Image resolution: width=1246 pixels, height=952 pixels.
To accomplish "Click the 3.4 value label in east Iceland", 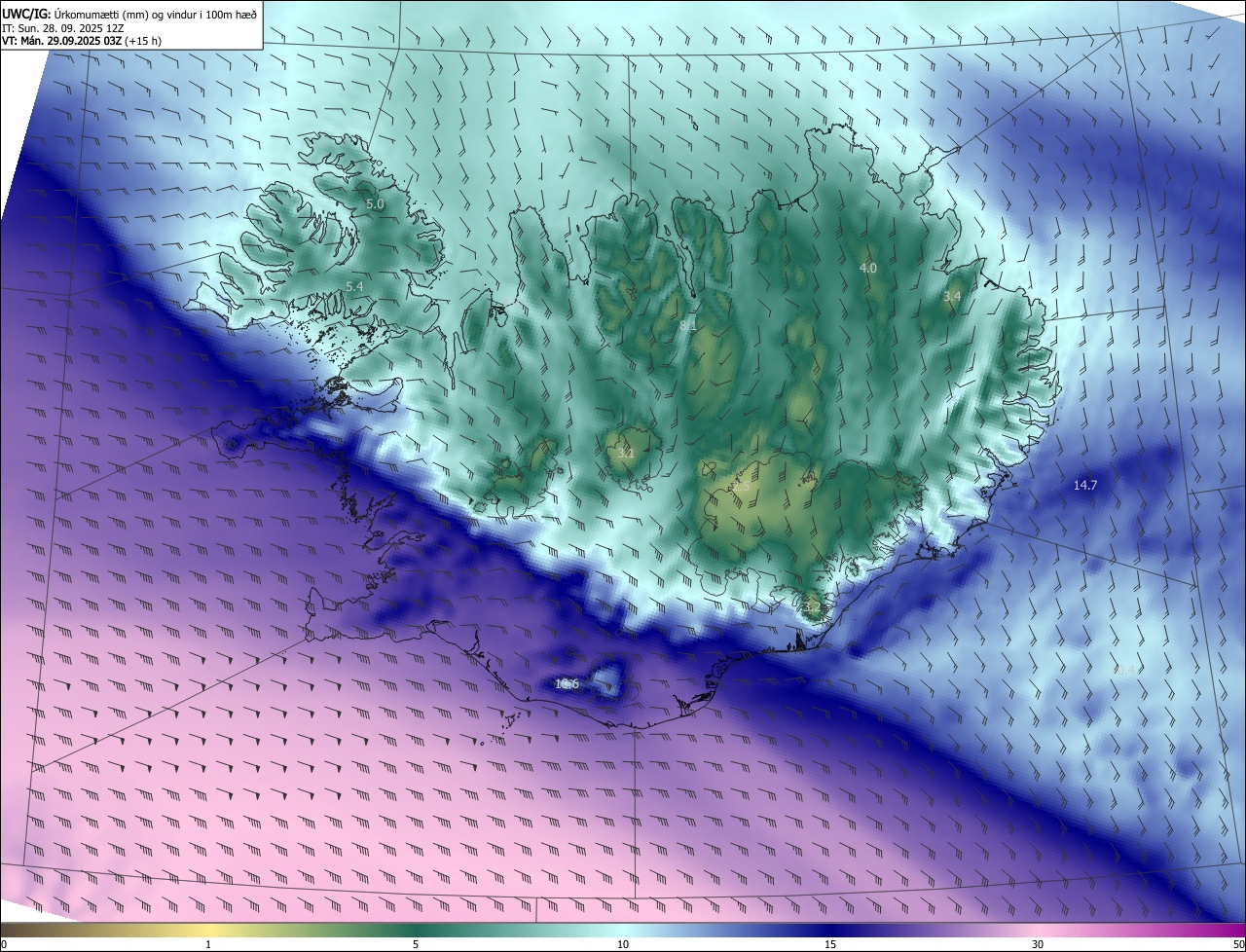I will (x=952, y=296).
